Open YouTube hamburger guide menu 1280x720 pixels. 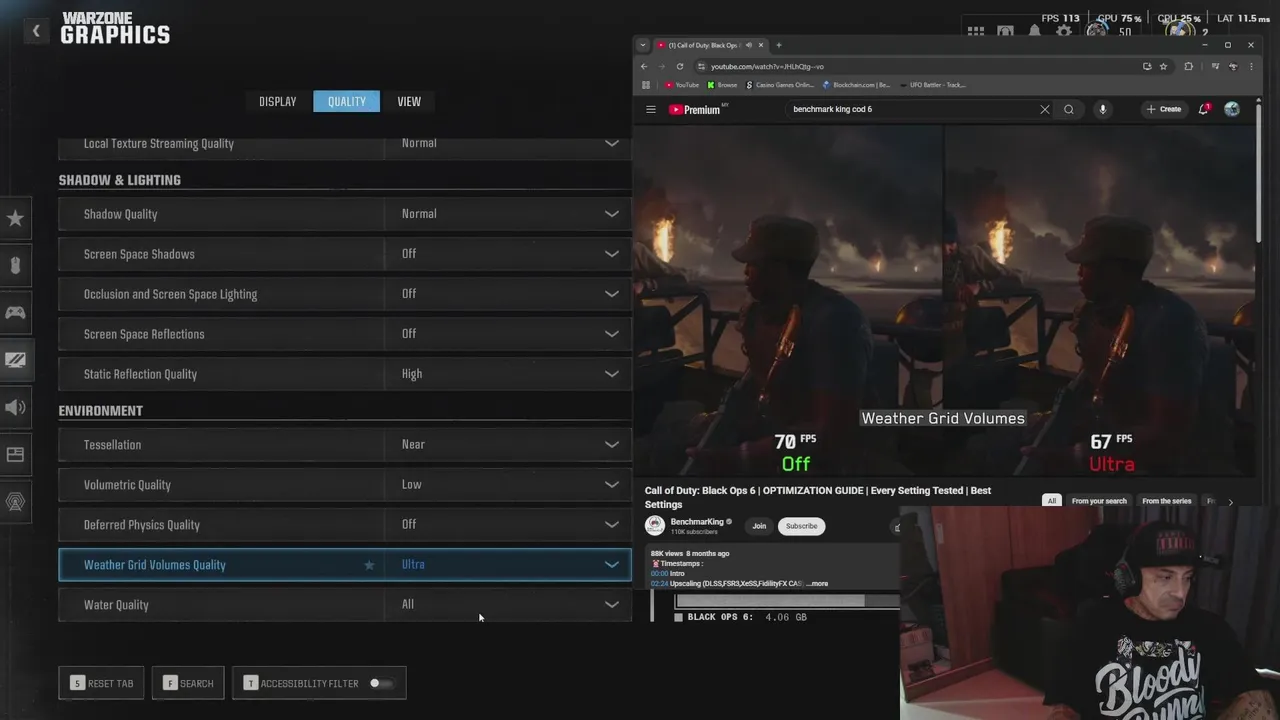pyautogui.click(x=651, y=109)
